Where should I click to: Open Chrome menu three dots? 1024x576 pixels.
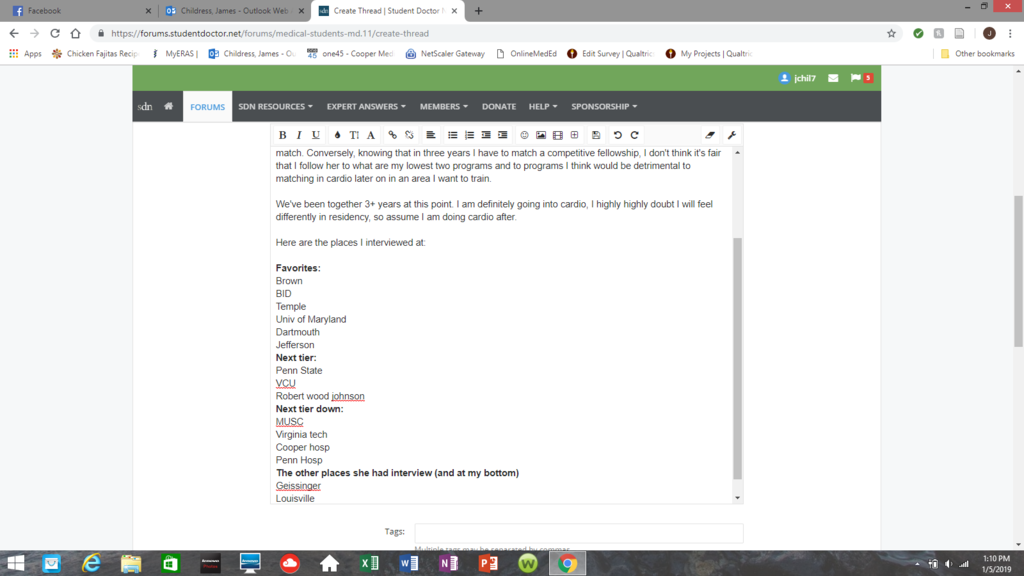[x=1010, y=33]
